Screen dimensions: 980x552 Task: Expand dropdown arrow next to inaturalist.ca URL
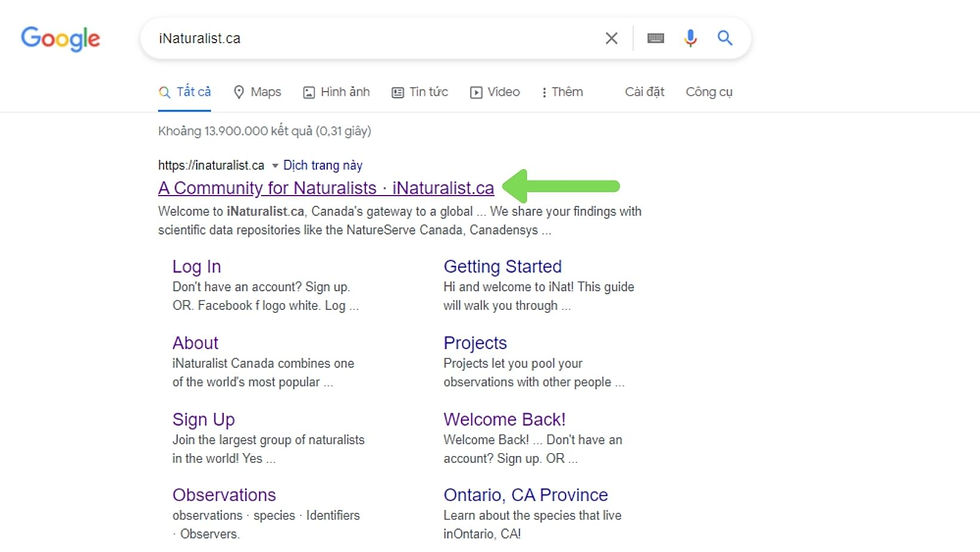tap(274, 166)
